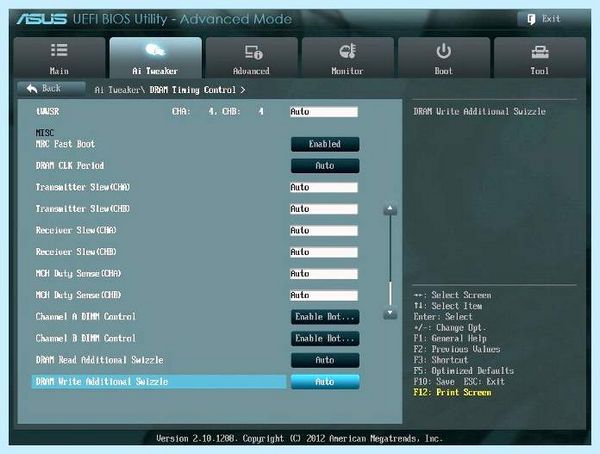Click the tWWSR setting label
Image resolution: width=600 pixels, height=454 pixels.
pyautogui.click(x=47, y=112)
